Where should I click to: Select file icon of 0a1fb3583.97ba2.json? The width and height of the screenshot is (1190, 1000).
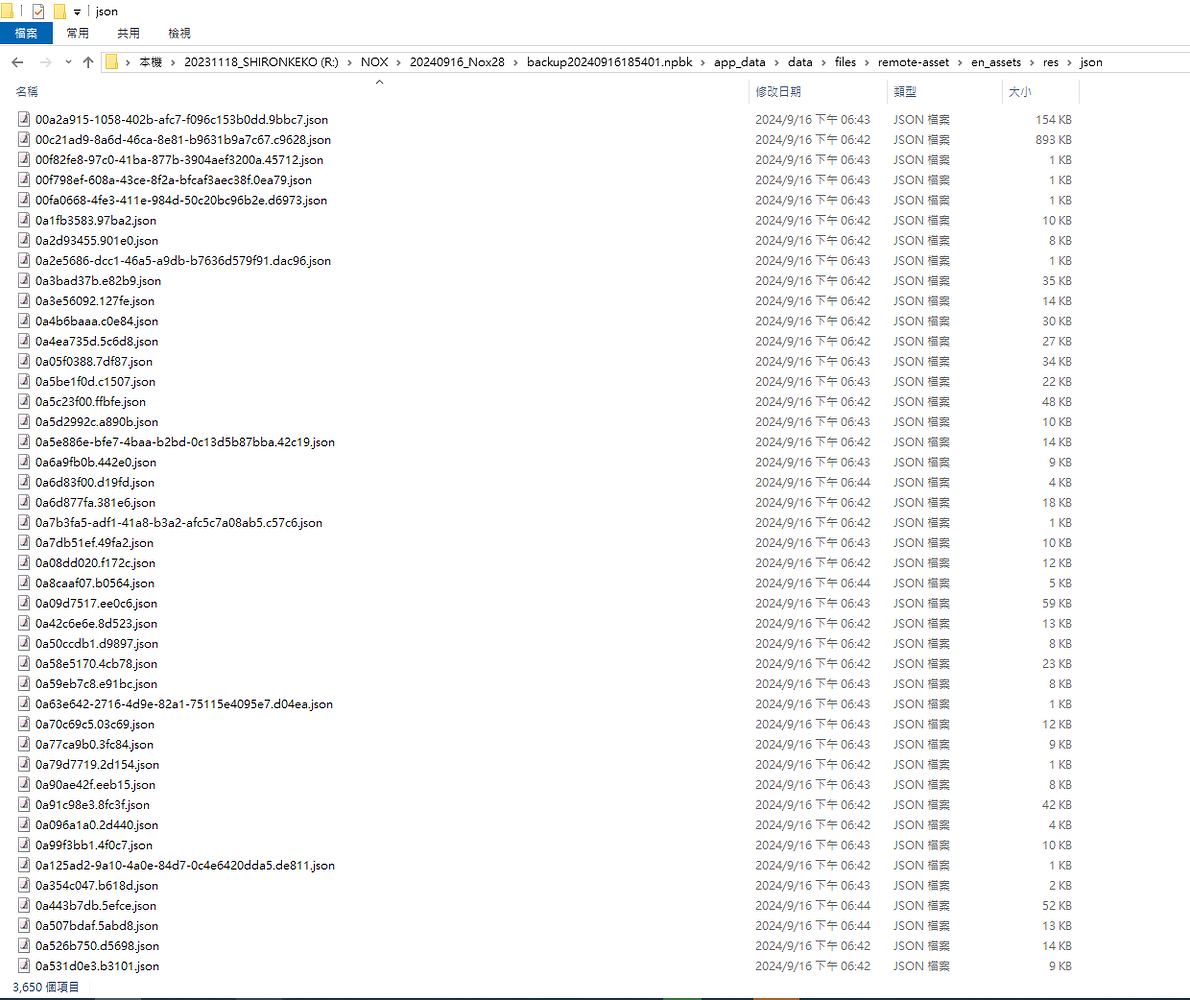(x=24, y=220)
